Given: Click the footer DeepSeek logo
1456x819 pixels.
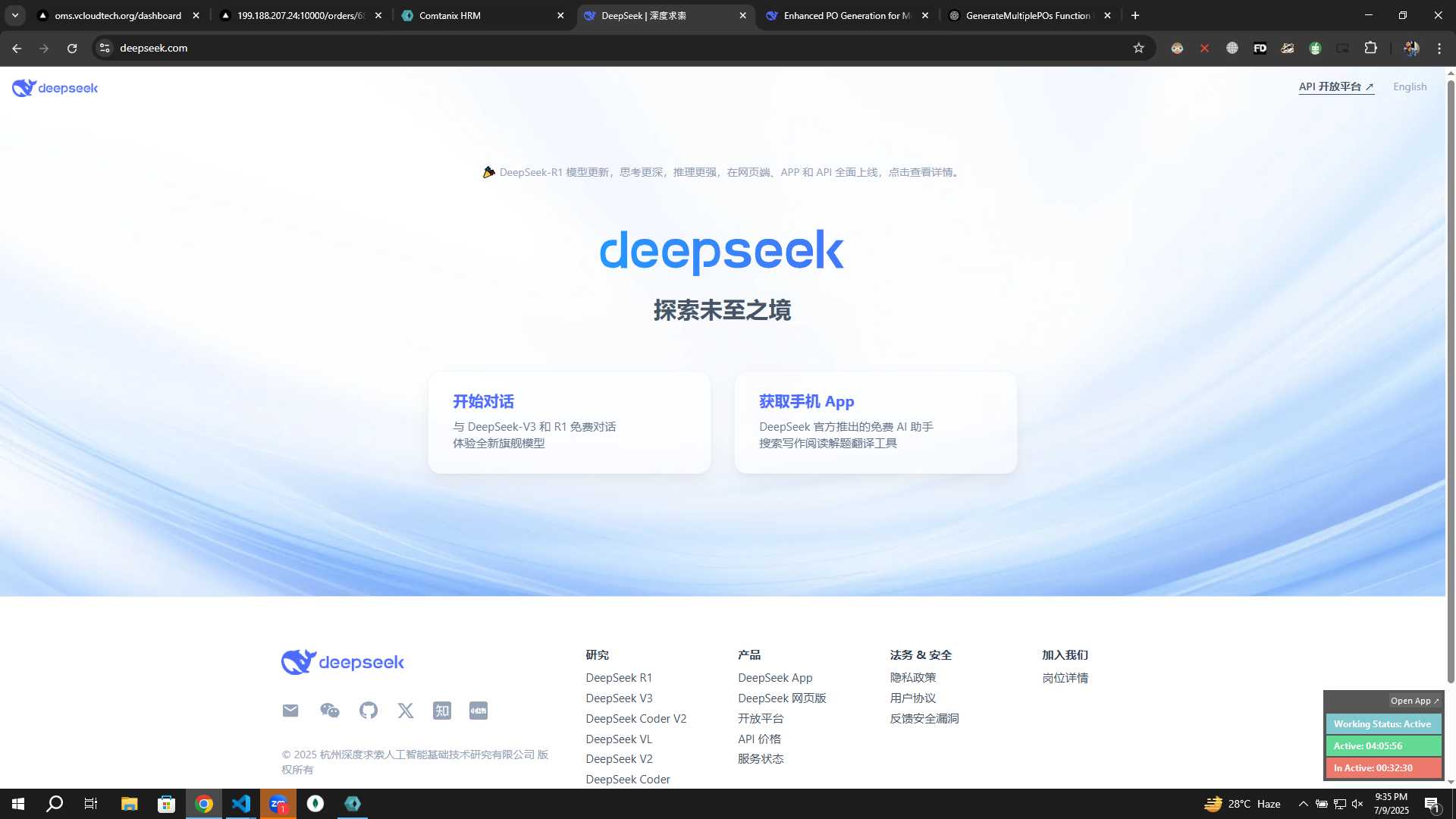Looking at the screenshot, I should tap(343, 662).
